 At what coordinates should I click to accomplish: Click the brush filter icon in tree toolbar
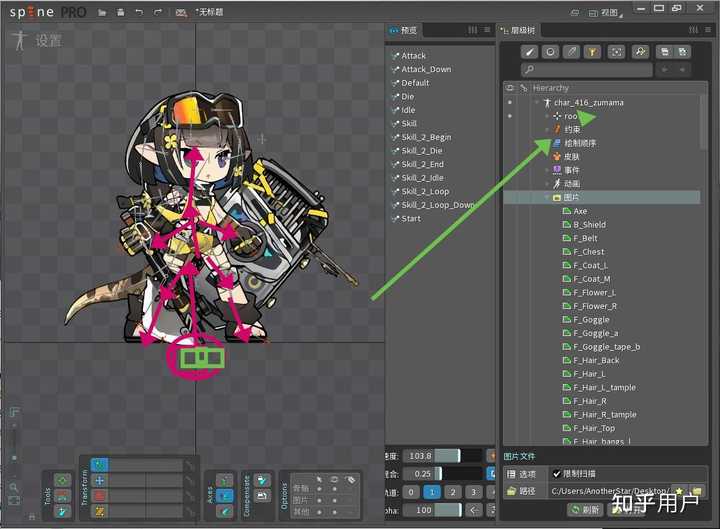tap(529, 52)
